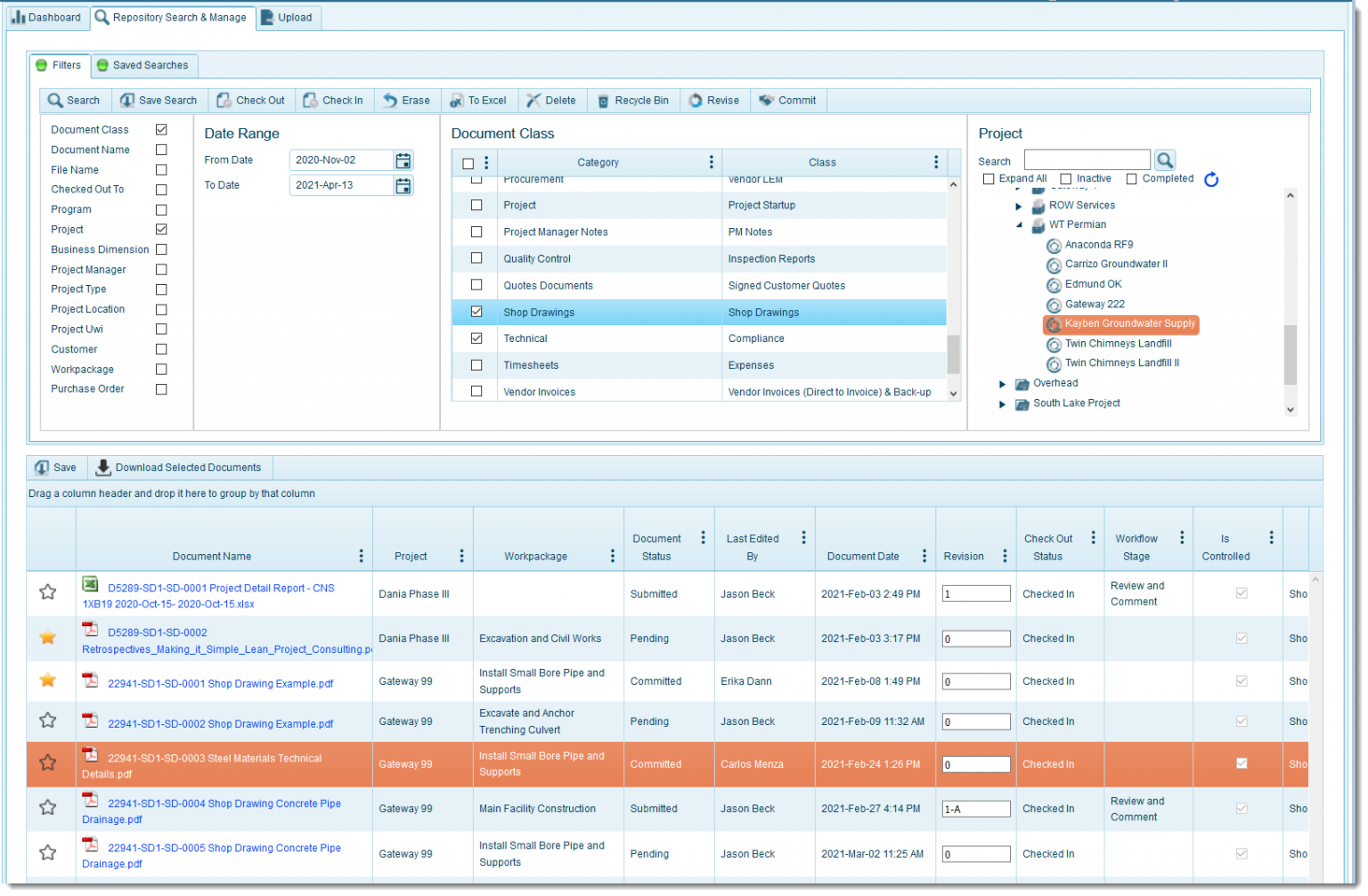Open the 22941-SD1-SD-0001 Shop Drawing Example link
Image resolution: width=1368 pixels, height=896 pixels.
click(x=220, y=683)
